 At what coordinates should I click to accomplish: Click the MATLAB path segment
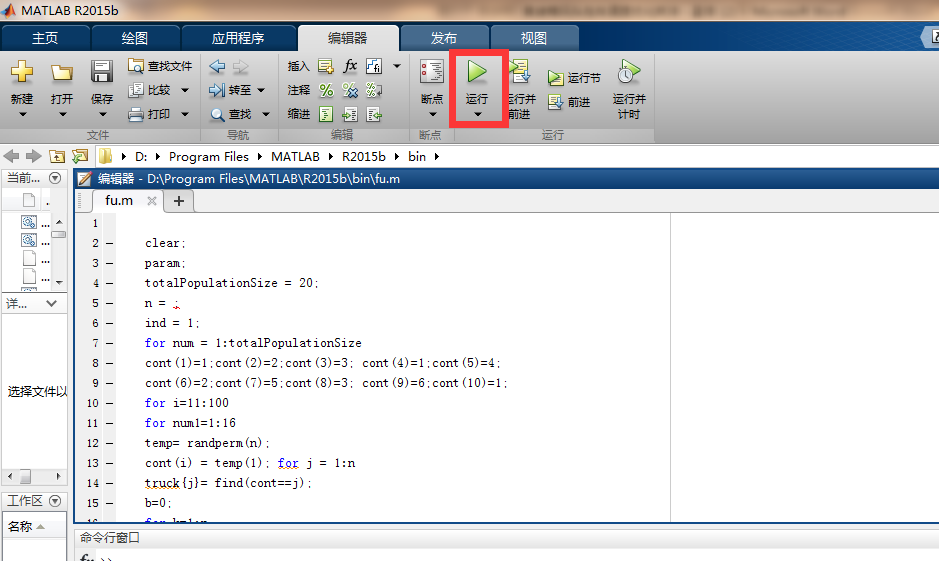pyautogui.click(x=295, y=157)
